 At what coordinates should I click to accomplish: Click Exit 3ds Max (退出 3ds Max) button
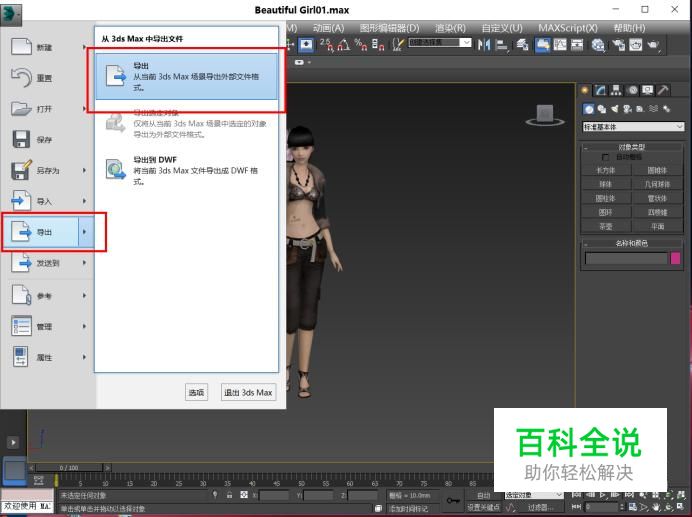click(x=248, y=392)
